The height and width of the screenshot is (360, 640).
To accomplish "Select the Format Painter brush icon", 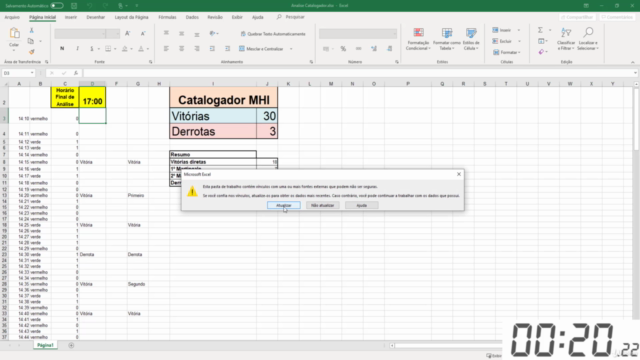I will [31, 52].
